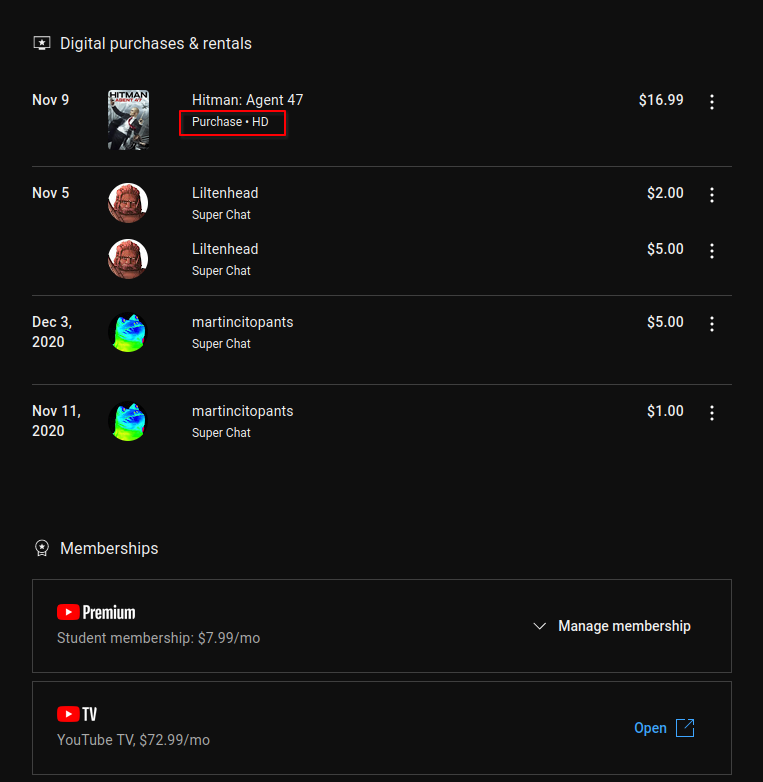Click Purchase • HD label
Image resolution: width=763 pixels, height=782 pixels.
point(230,122)
